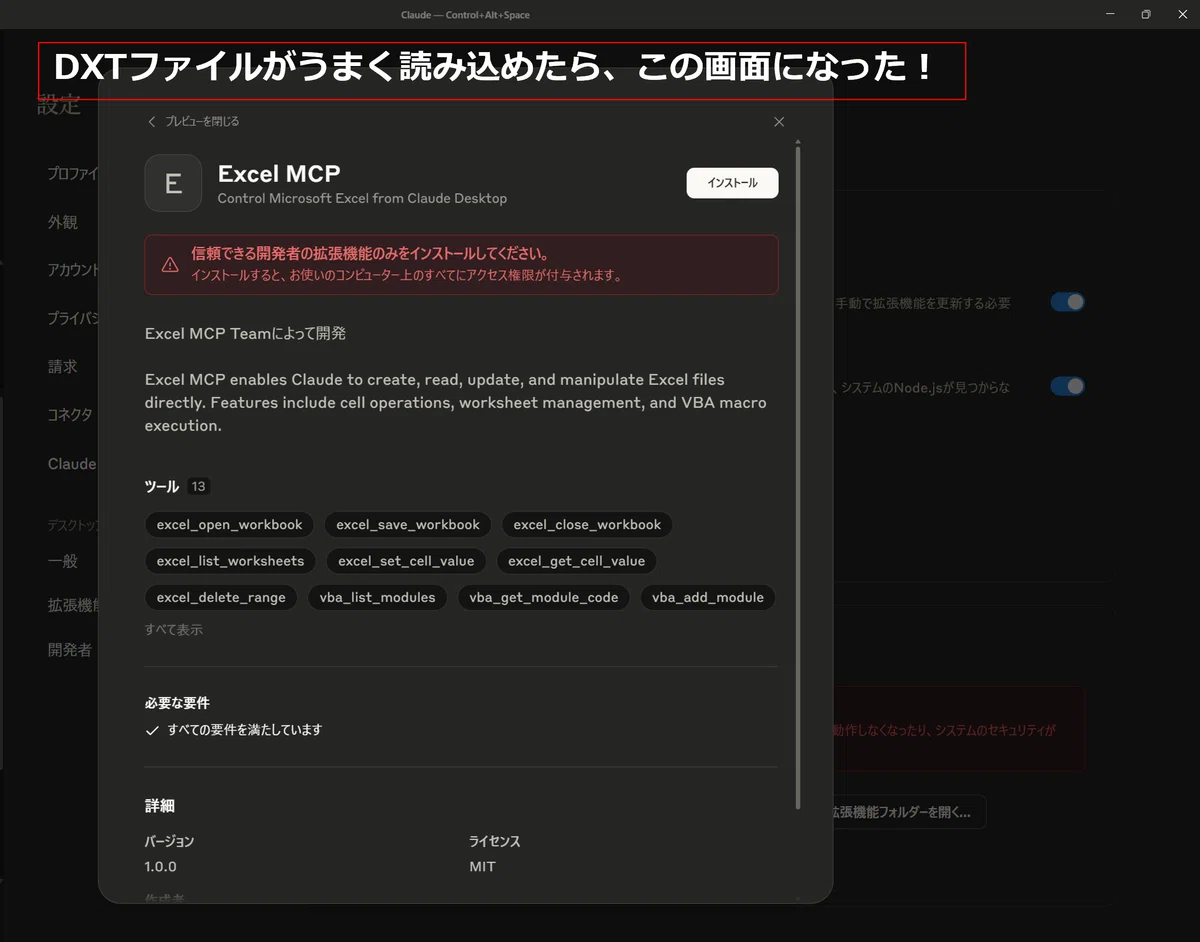
Task: Click the Excel MCP 'E' extension icon
Action: click(173, 183)
